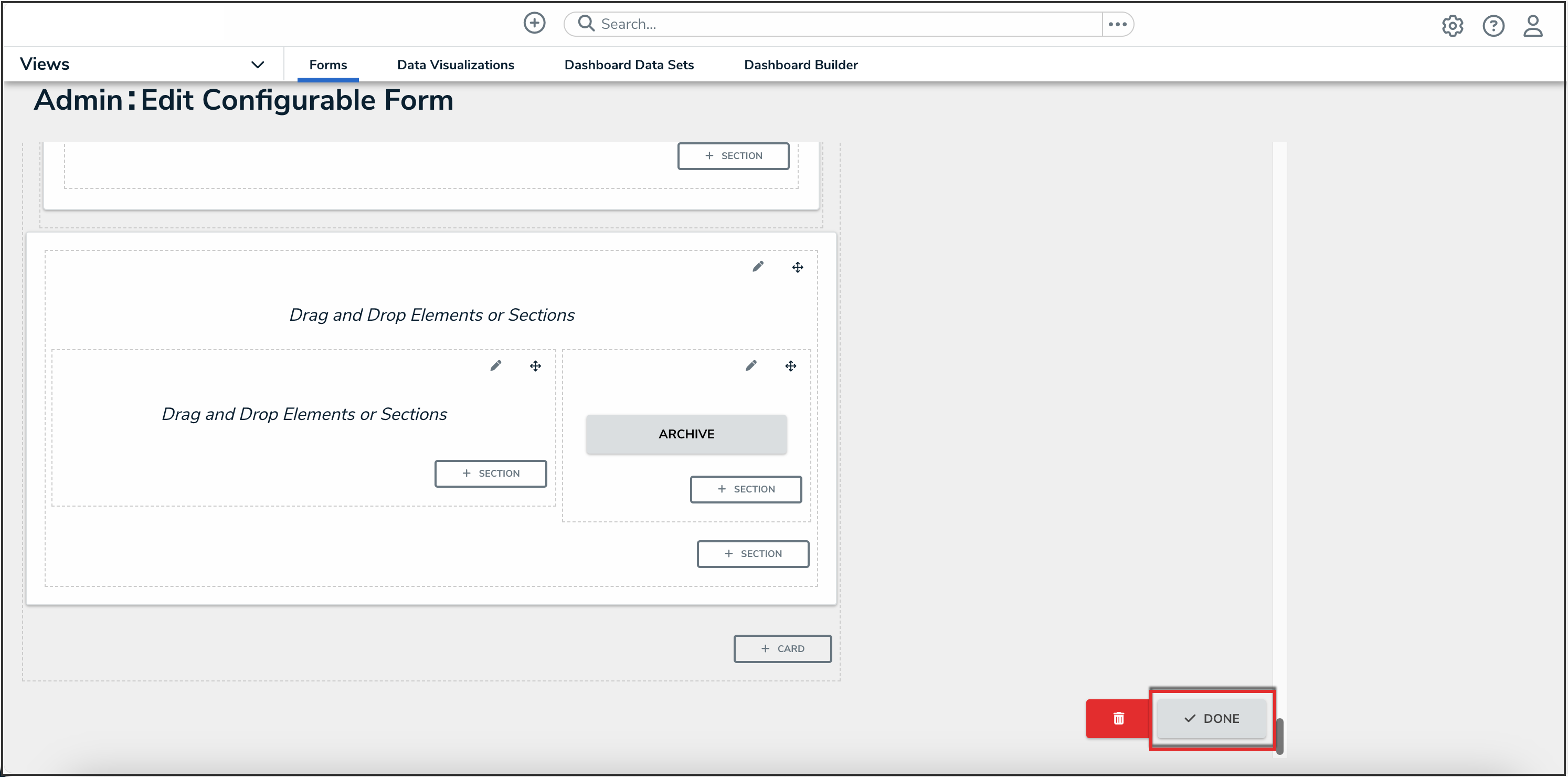The width and height of the screenshot is (1568, 777).
Task: Click the pencil icon of the outer card section
Action: 757,267
